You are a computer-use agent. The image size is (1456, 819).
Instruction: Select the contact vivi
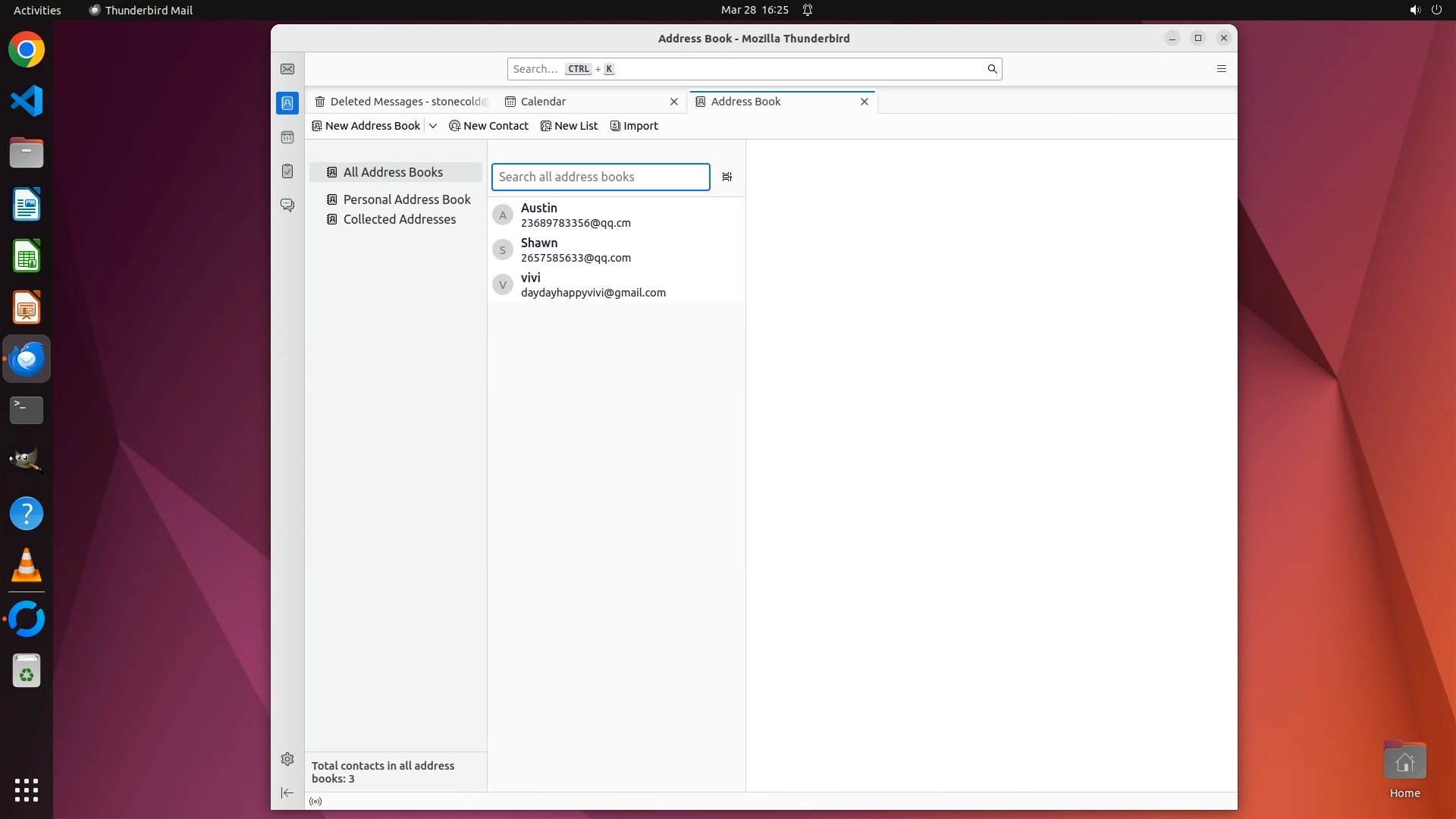(x=592, y=284)
